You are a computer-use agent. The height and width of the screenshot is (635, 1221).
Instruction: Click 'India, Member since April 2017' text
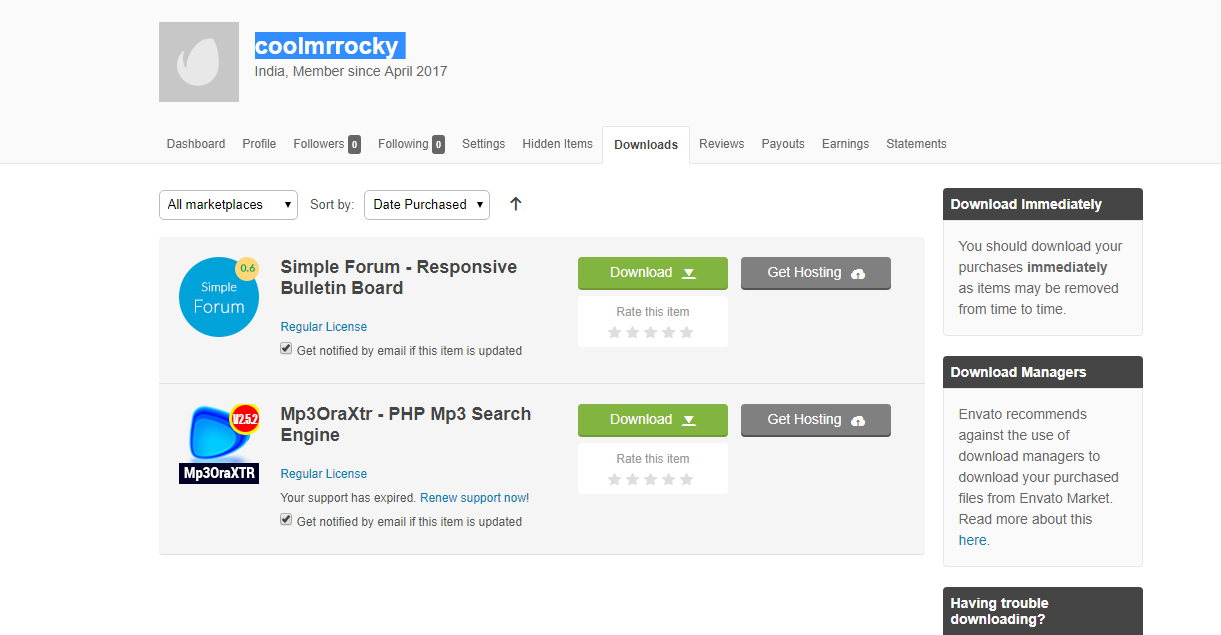(351, 72)
